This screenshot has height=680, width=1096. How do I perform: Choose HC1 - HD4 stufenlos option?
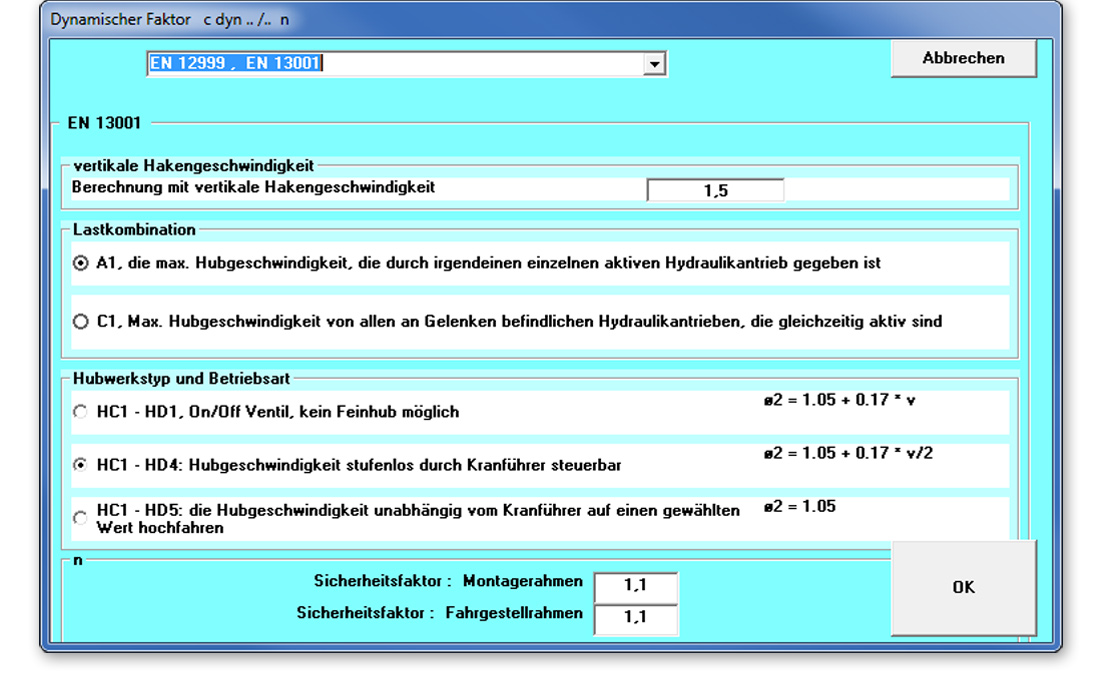tap(81, 465)
